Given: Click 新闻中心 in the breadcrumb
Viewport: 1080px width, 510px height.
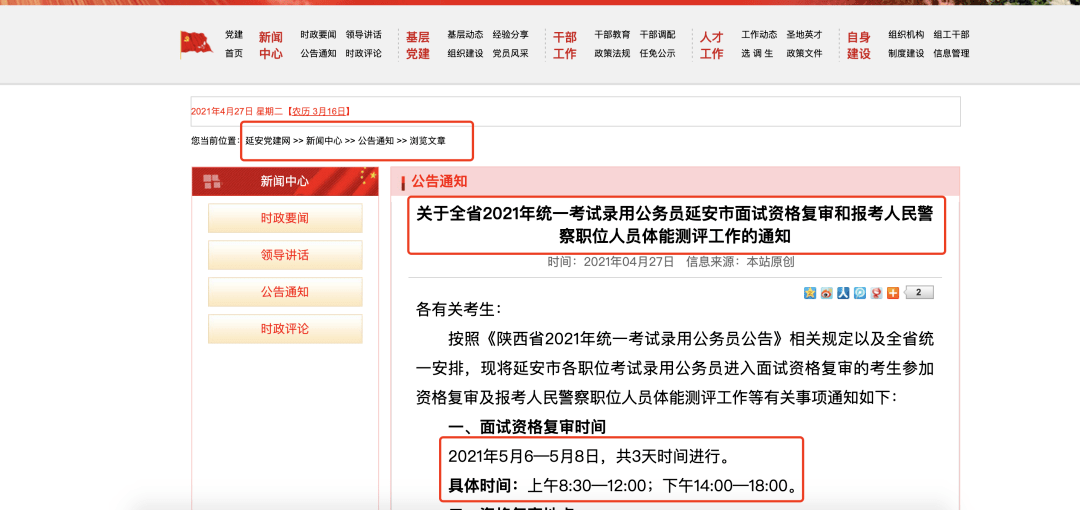Looking at the screenshot, I should coord(324,141).
